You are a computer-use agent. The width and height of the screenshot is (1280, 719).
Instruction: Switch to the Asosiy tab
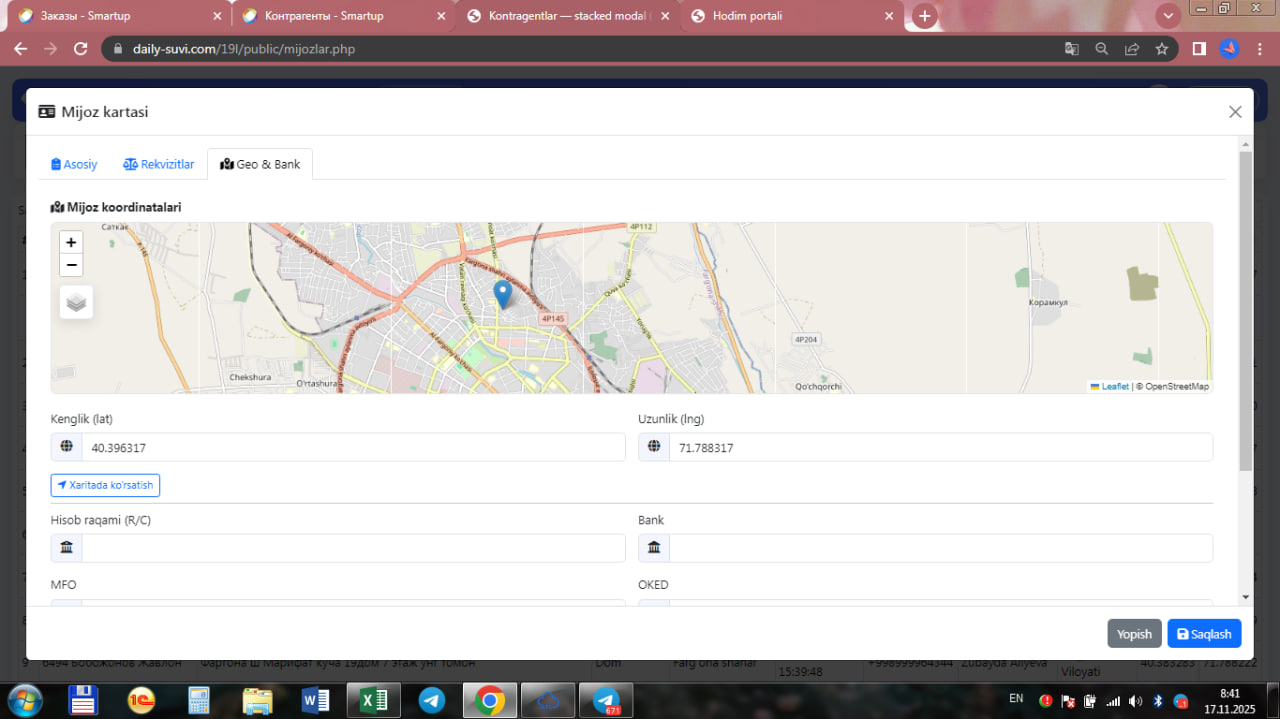(74, 164)
